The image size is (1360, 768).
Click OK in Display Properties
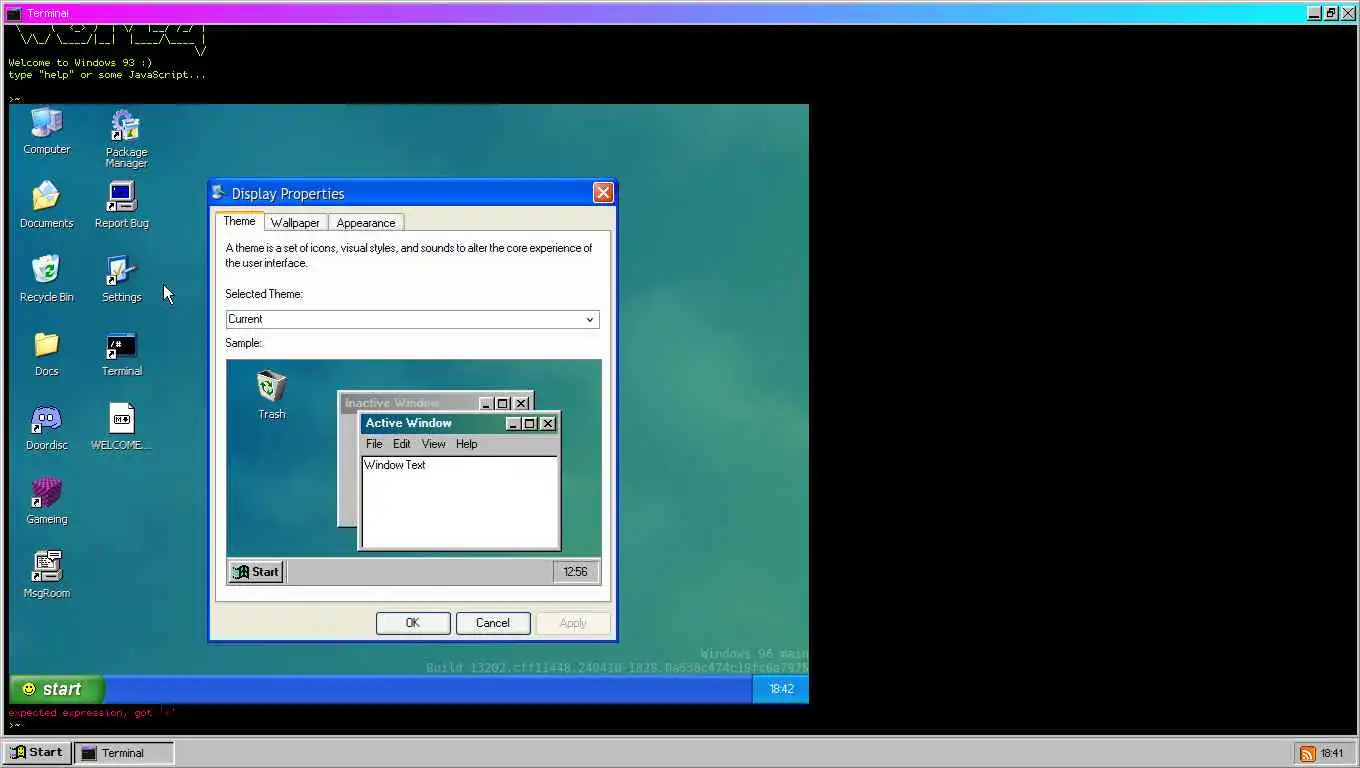[413, 623]
